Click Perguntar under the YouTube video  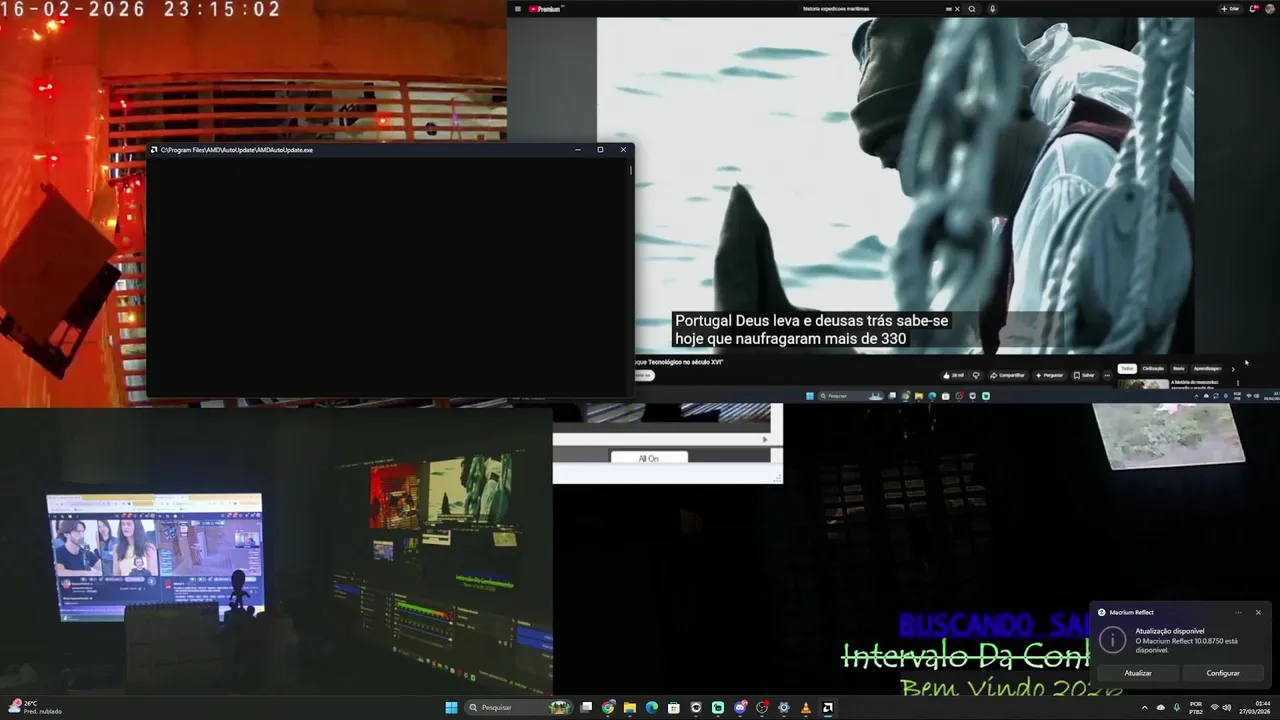point(1050,375)
